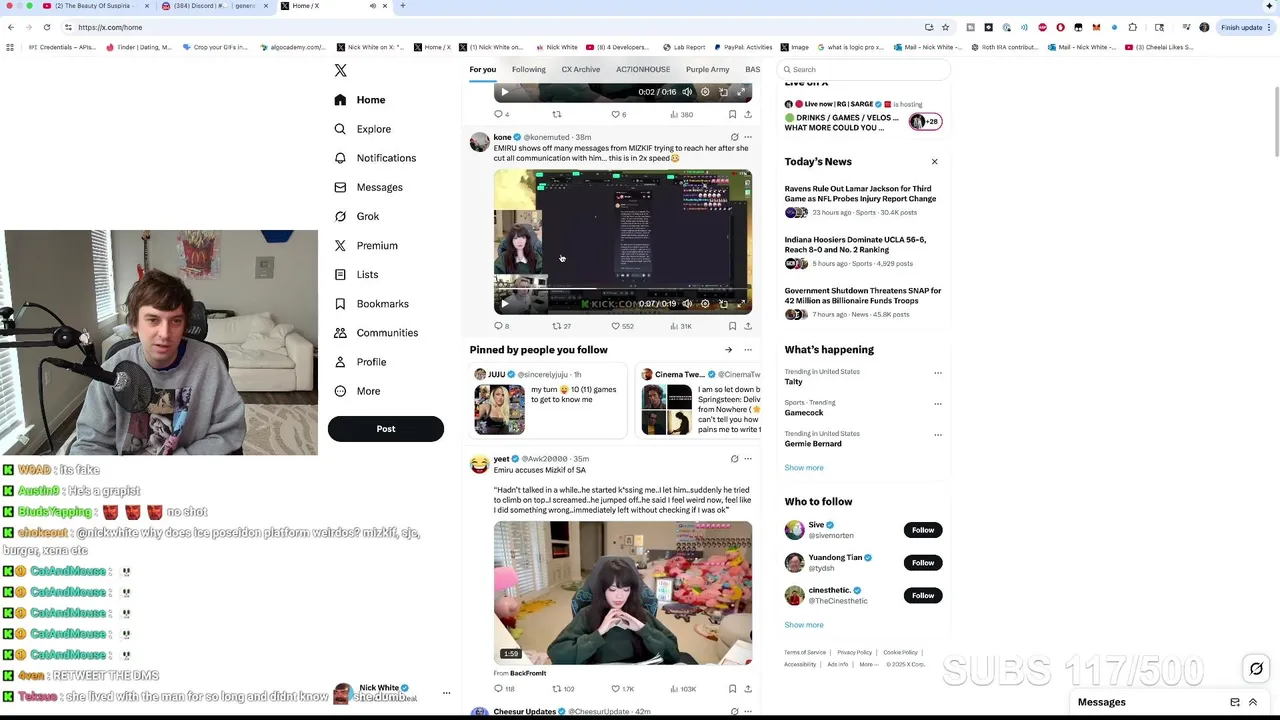Mute the kone video player
Image resolution: width=1280 pixels, height=720 pixels.
tap(687, 304)
